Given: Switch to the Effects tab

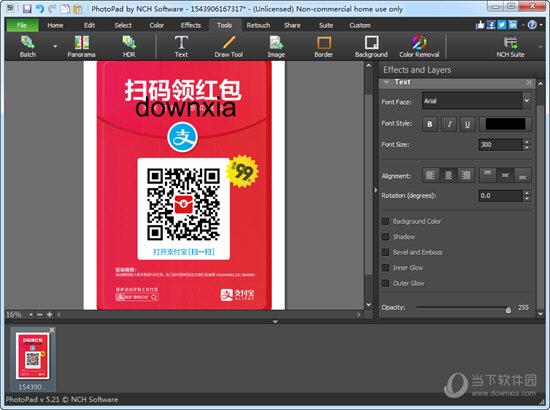Looking at the screenshot, I should [x=190, y=25].
